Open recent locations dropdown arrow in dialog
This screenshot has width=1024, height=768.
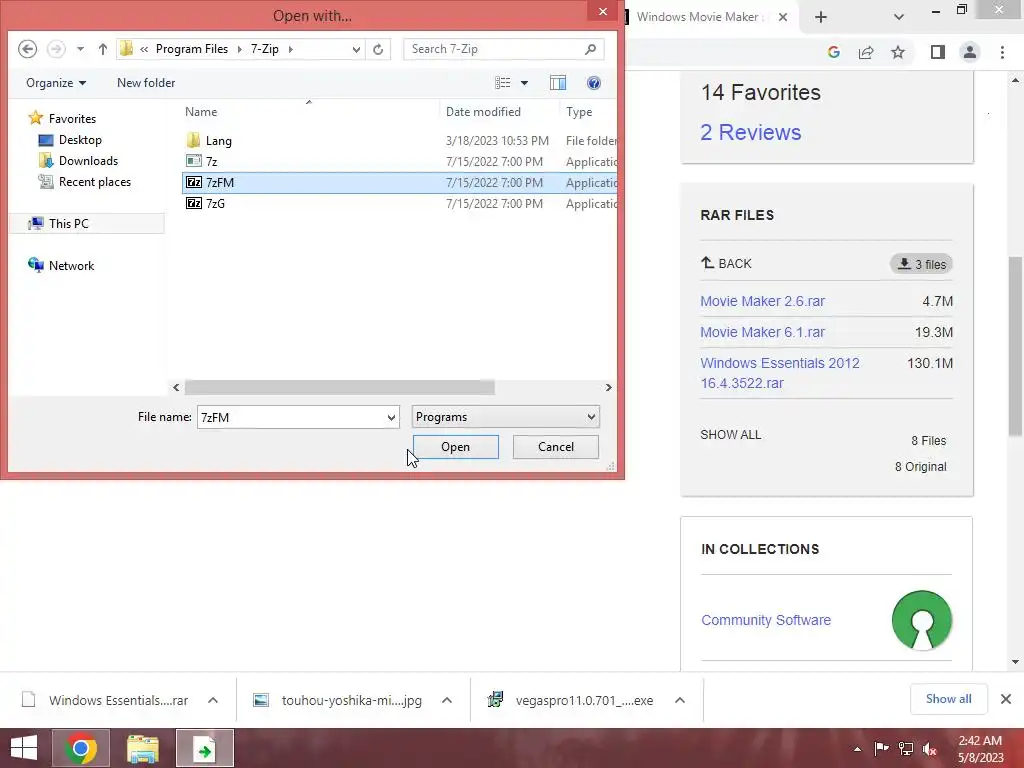click(80, 49)
